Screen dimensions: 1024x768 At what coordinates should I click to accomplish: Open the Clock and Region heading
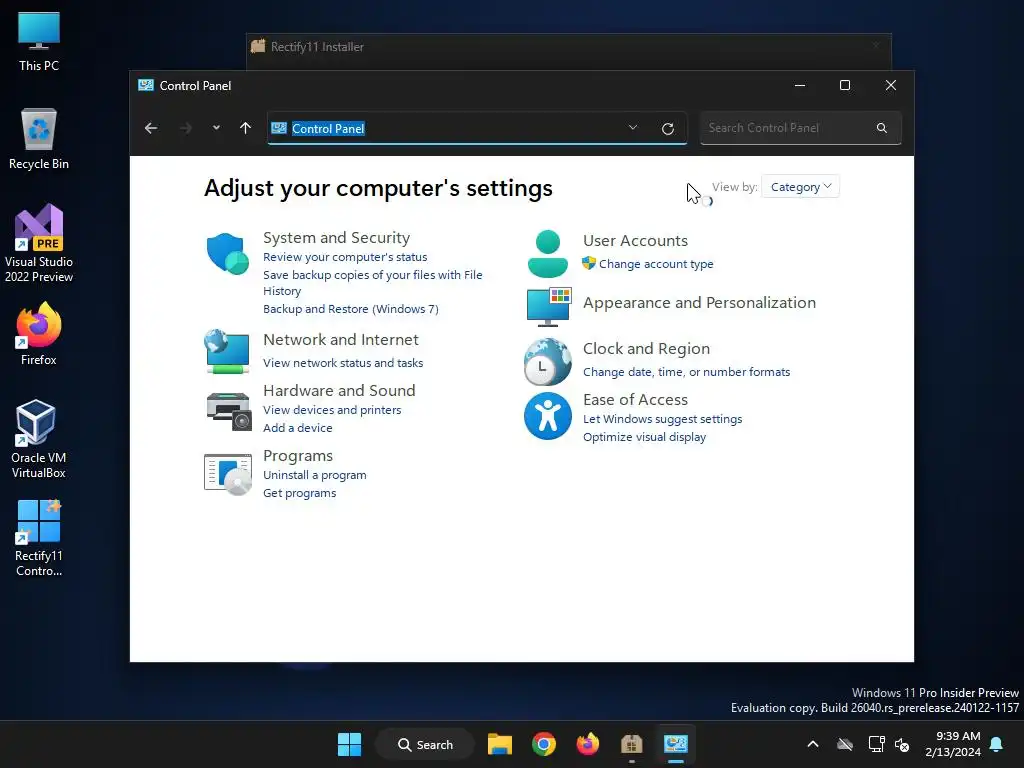(647, 349)
